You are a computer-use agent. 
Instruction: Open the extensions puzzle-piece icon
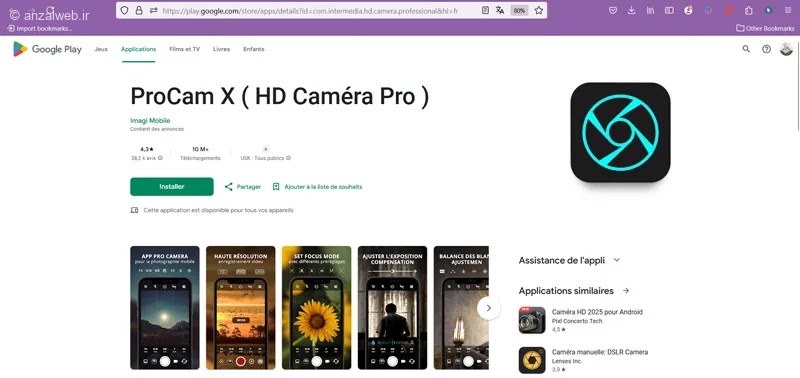point(748,10)
